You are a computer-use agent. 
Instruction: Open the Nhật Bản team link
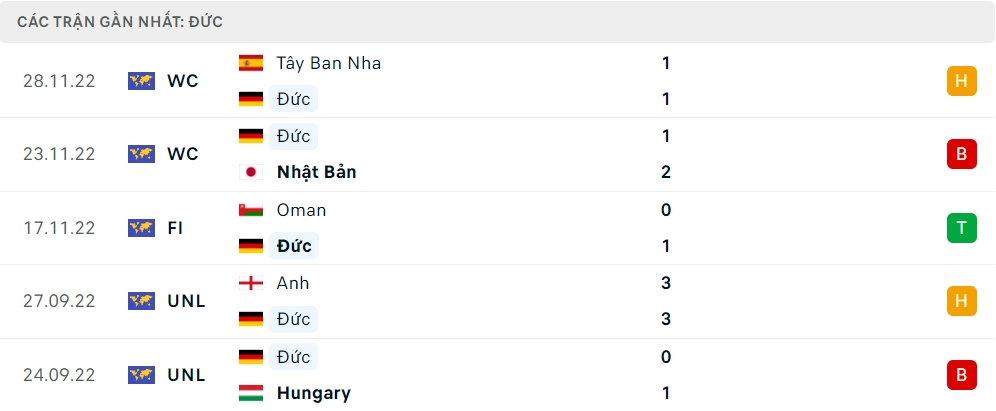(x=316, y=172)
